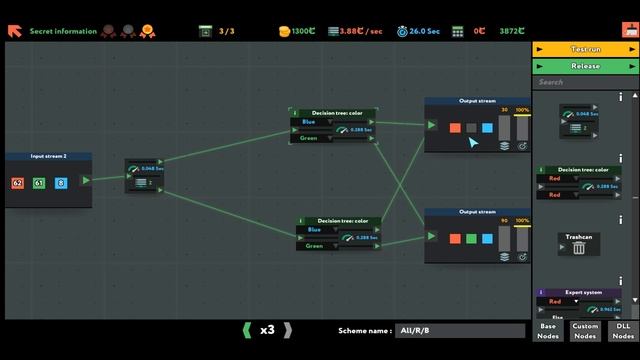Image resolution: width=640 pixels, height=360 pixels.
Task: Click info icon above Decision tree palette node
Action: 621,158
